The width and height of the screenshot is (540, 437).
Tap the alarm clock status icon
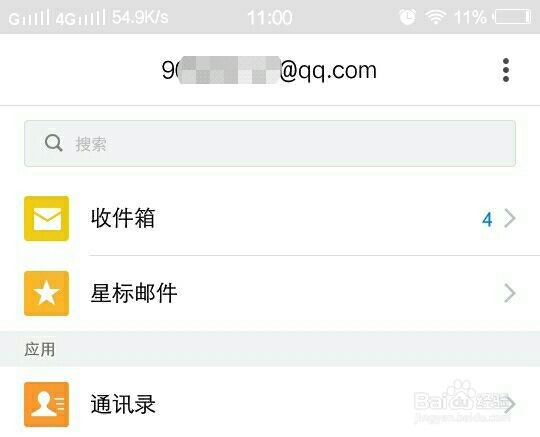407,17
